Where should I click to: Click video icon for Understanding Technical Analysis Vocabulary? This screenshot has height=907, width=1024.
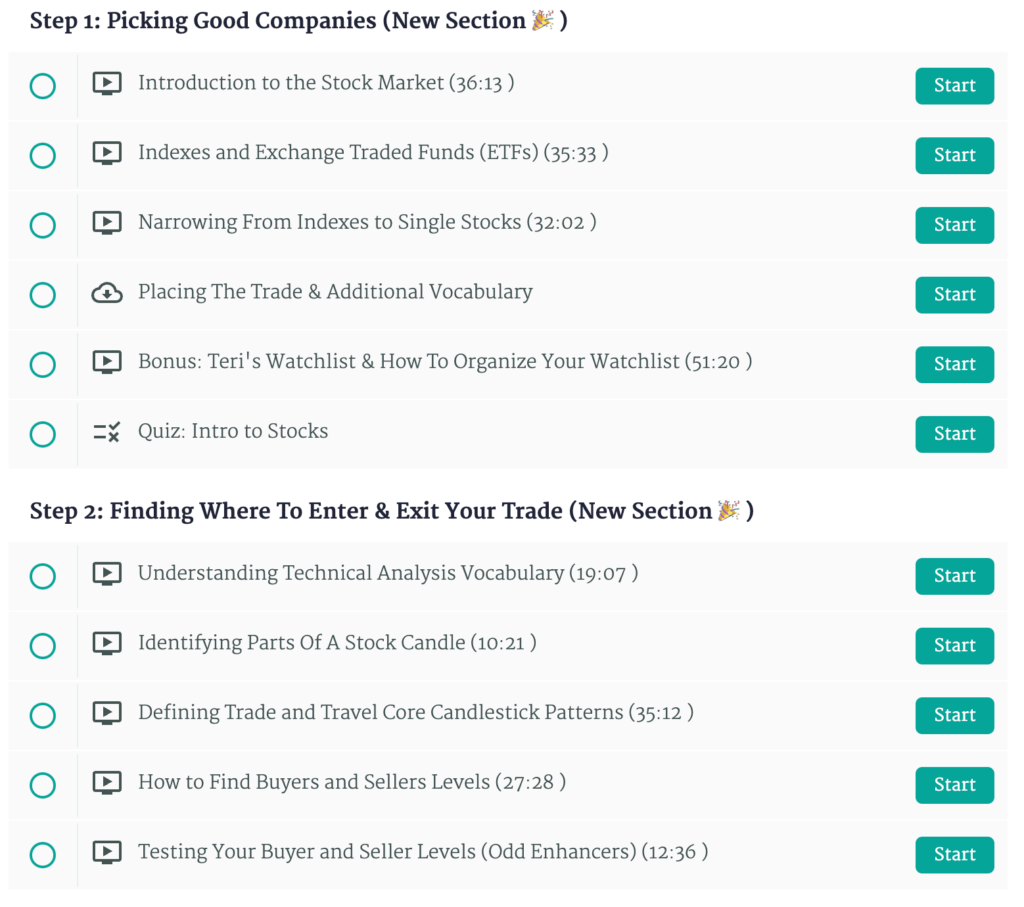click(107, 574)
